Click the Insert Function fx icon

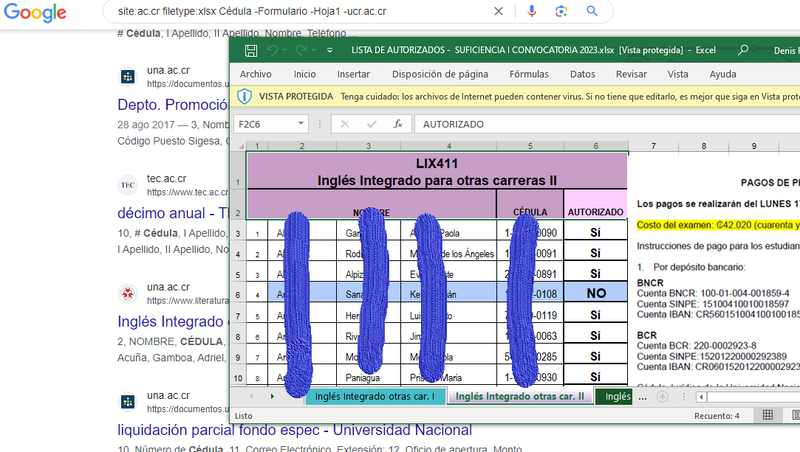point(397,124)
